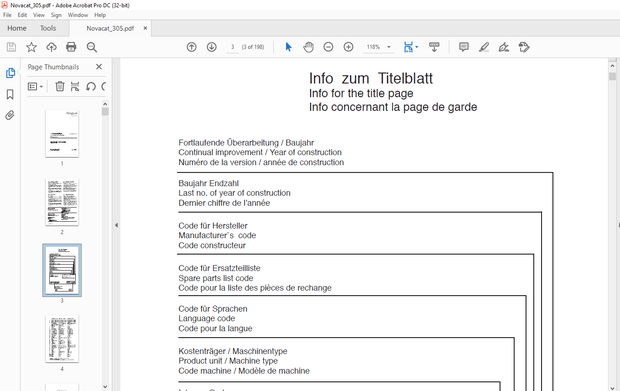Add a comment sticky note

pyautogui.click(x=464, y=47)
